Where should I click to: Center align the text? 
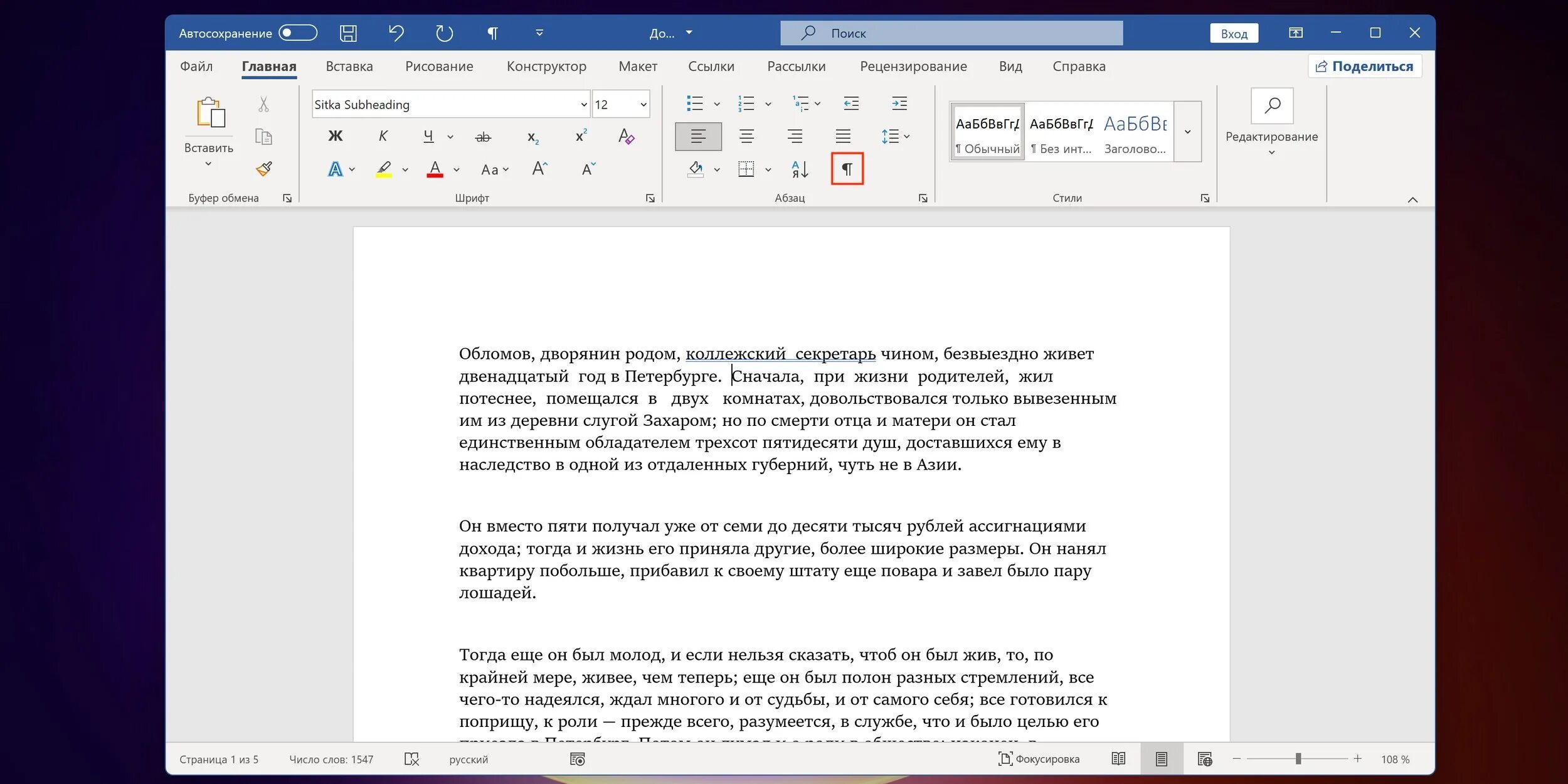(x=746, y=136)
